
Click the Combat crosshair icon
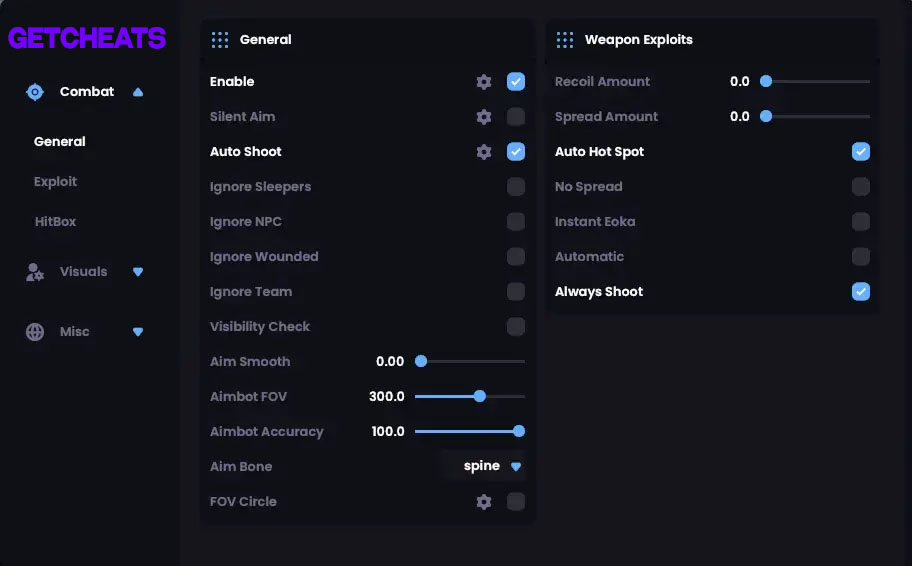[35, 92]
